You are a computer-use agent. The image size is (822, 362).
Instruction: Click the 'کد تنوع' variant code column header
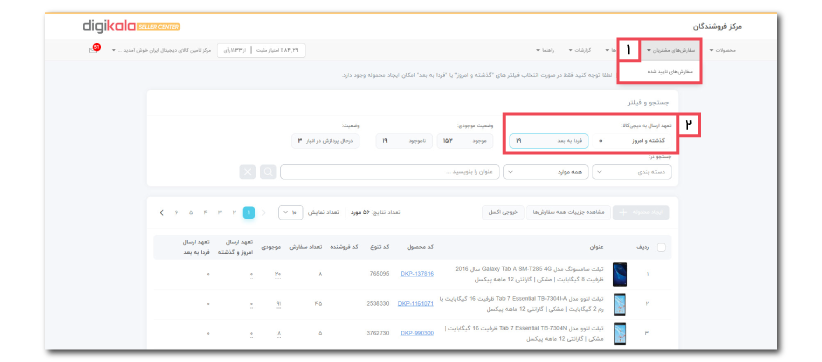[x=381, y=247]
